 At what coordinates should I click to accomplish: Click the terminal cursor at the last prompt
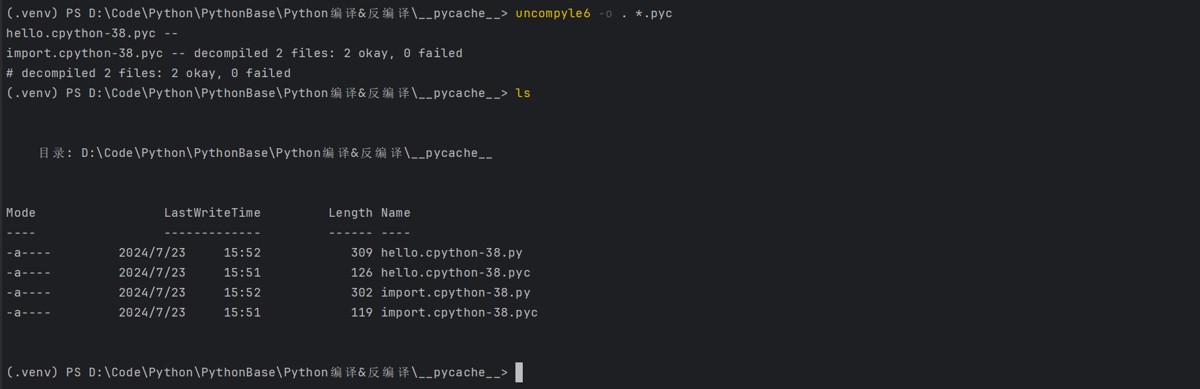(x=518, y=372)
